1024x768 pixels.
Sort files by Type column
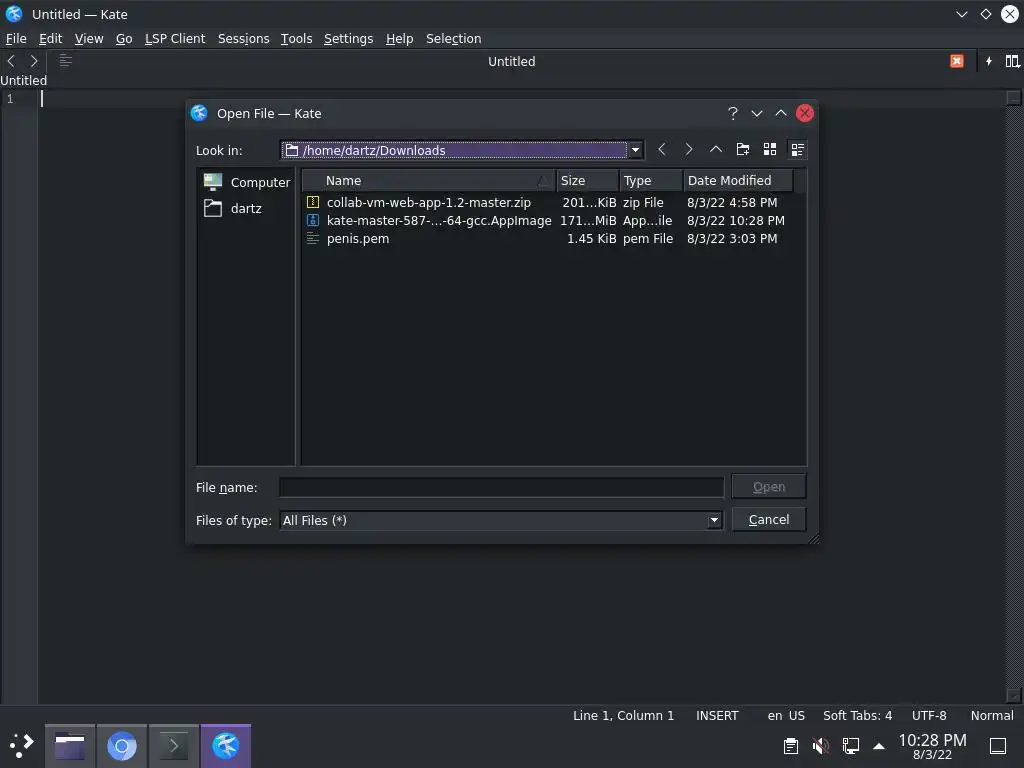(650, 180)
